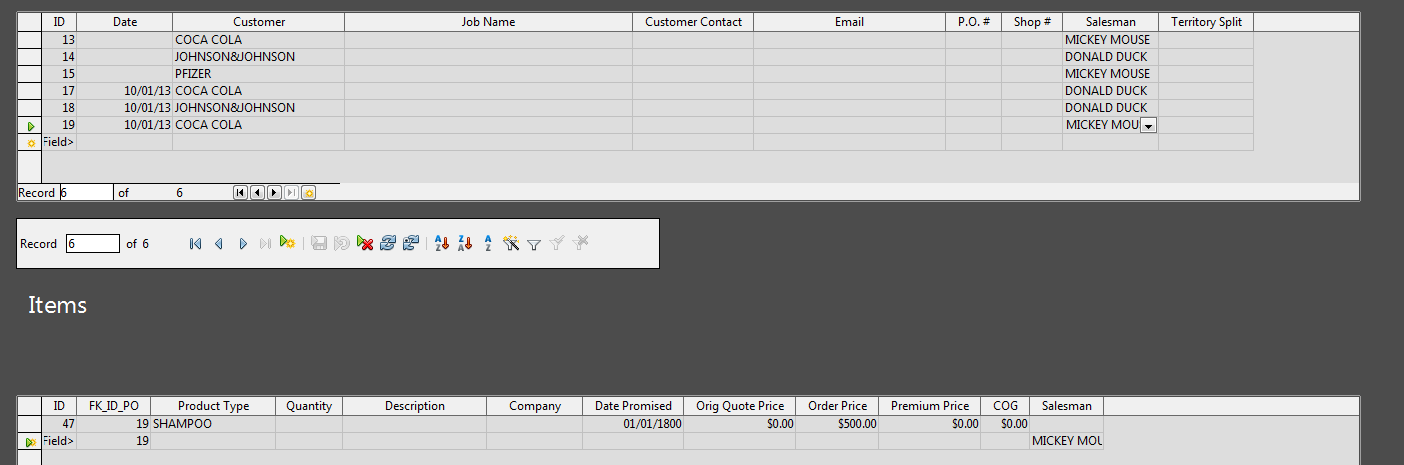
Task: Click the PFIZER customer cell
Action: pos(258,74)
